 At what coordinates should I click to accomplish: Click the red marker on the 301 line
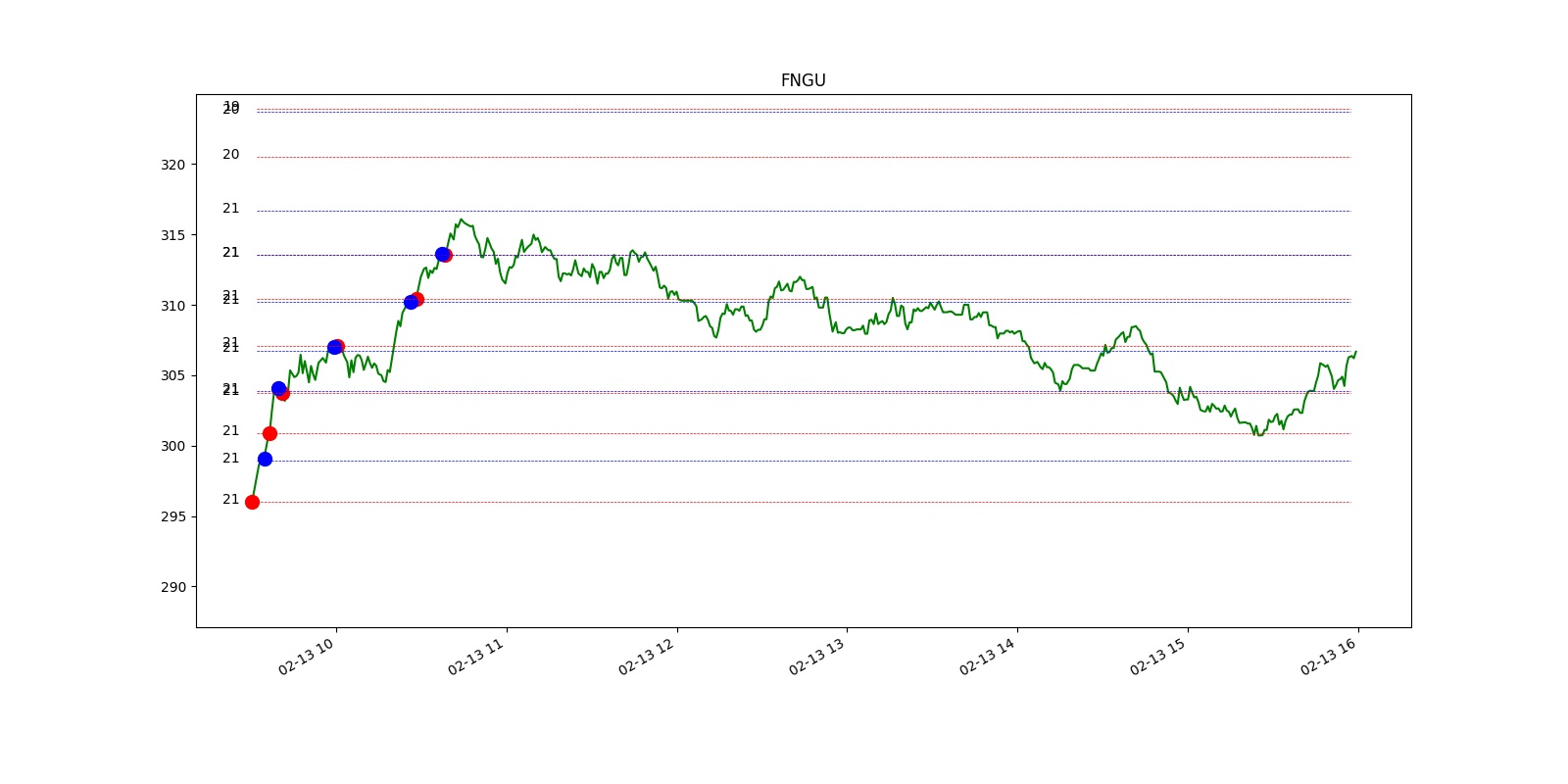pyautogui.click(x=269, y=433)
